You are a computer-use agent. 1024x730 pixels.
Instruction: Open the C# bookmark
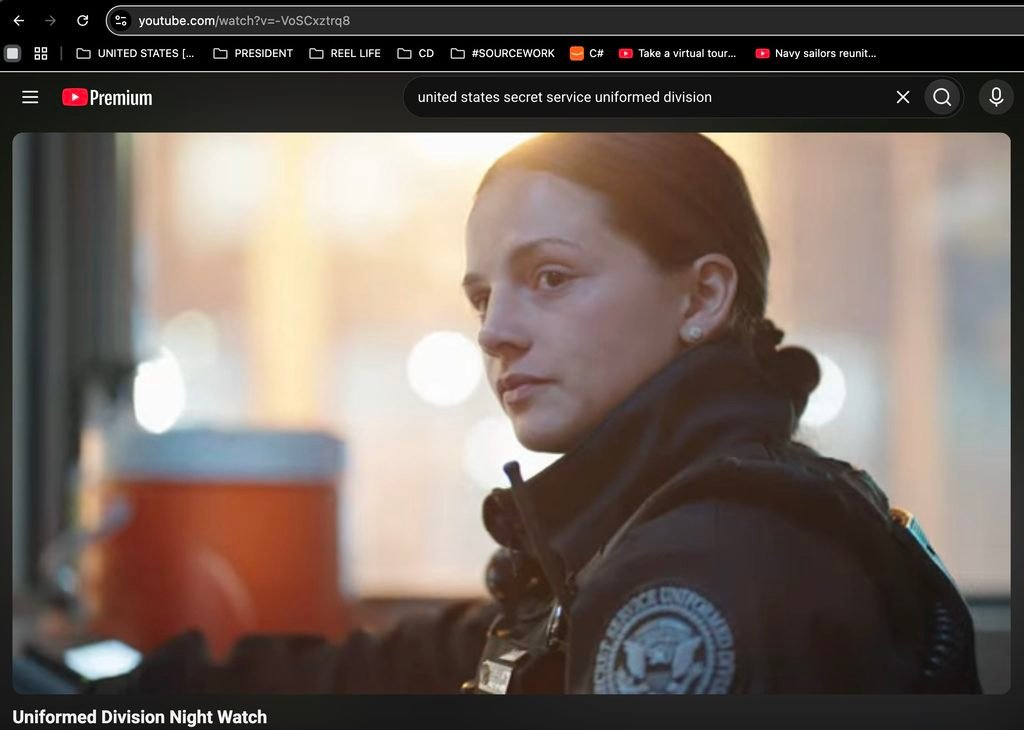coord(586,54)
